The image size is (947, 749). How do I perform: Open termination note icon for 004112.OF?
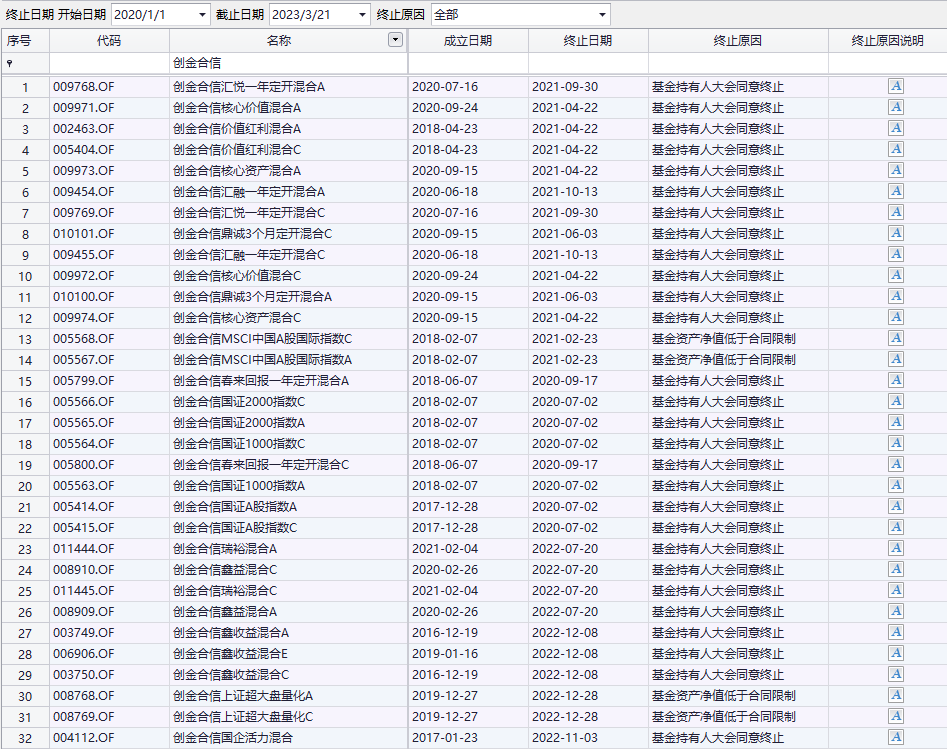click(x=896, y=738)
